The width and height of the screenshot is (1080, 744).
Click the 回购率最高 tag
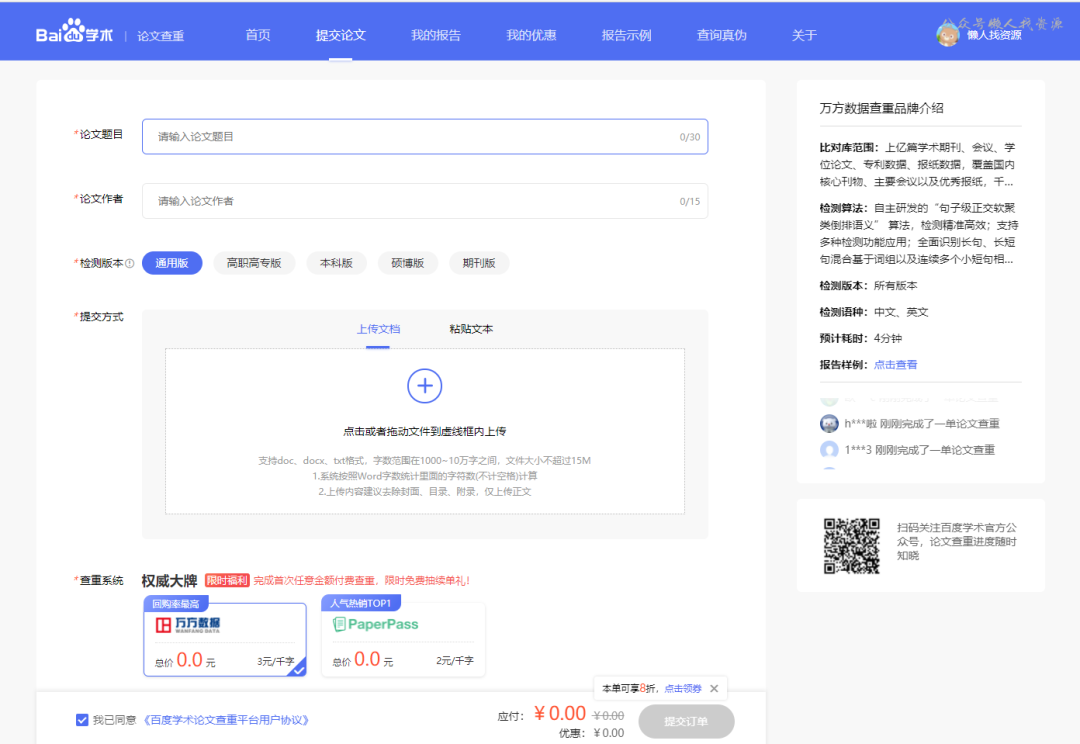pyautogui.click(x=176, y=604)
